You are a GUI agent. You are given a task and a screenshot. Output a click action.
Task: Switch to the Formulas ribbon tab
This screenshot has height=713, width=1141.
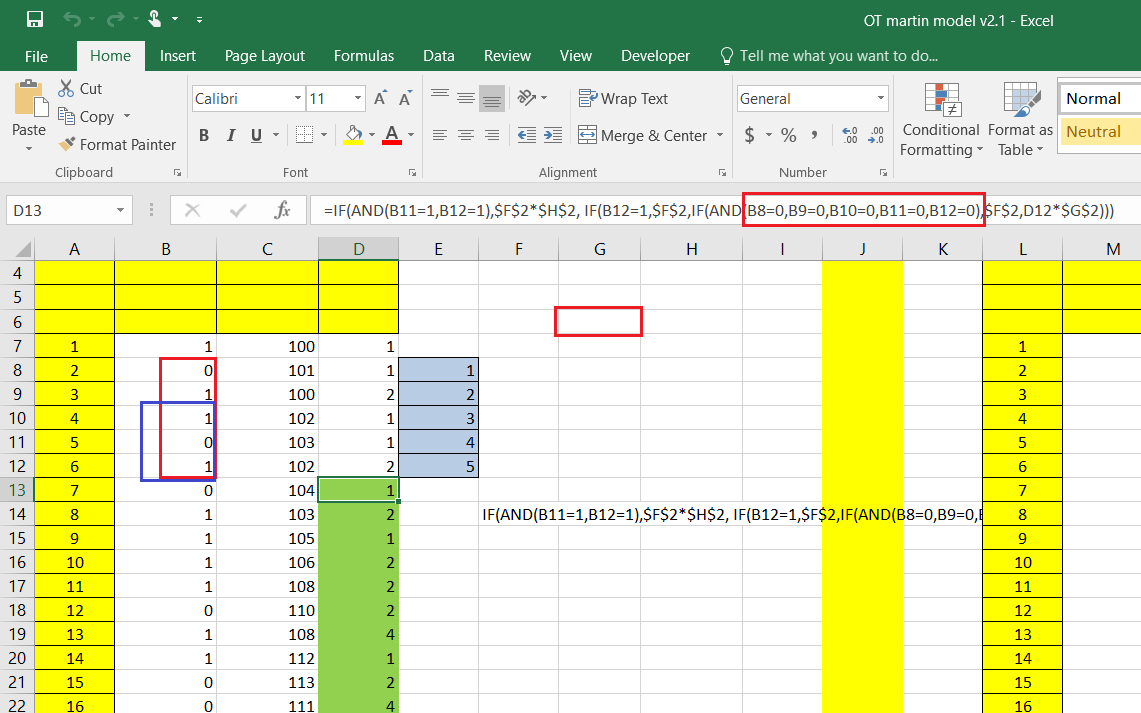click(364, 56)
